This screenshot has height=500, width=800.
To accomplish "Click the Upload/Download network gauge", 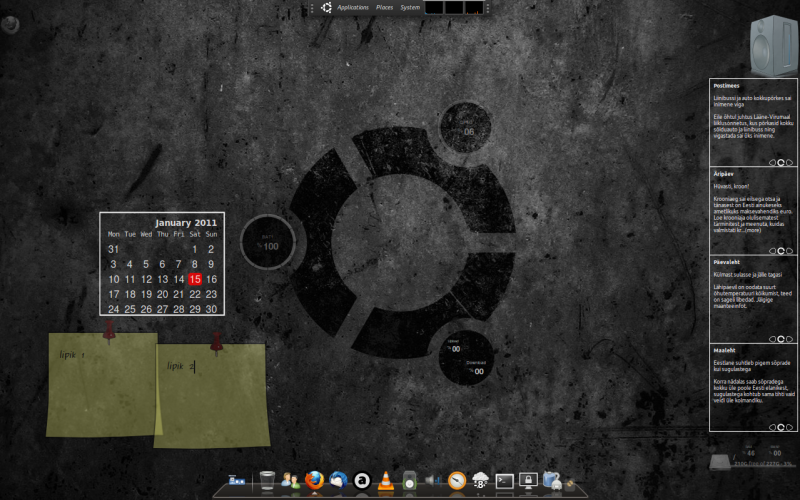I will 466,358.
